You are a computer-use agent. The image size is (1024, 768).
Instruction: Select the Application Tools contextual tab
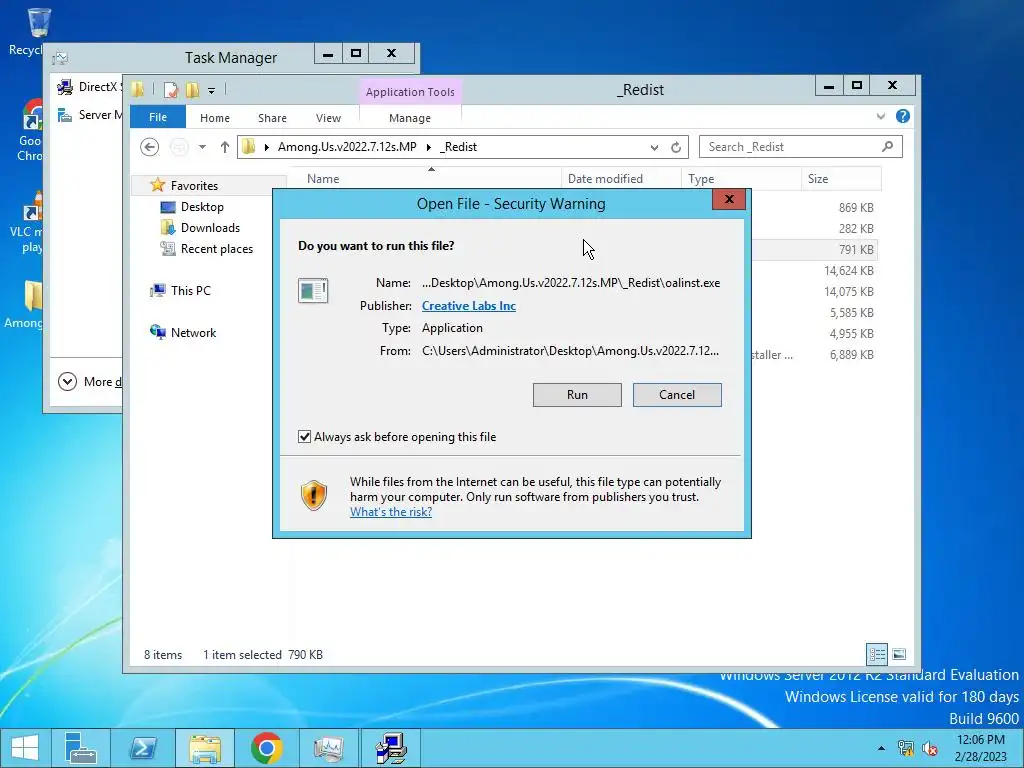(x=410, y=92)
